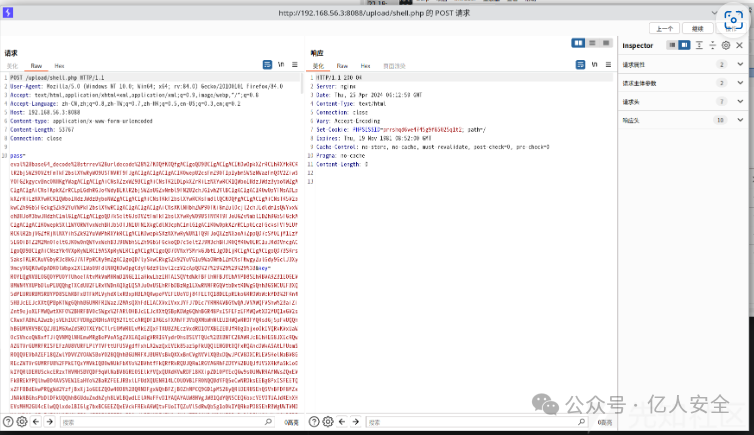Collapse all Inspector sections

713,45
